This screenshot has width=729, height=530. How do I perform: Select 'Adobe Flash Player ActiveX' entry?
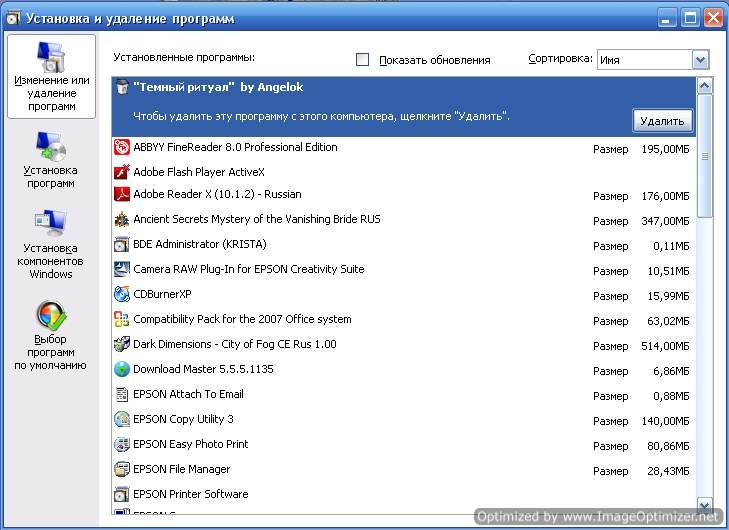coord(199,172)
